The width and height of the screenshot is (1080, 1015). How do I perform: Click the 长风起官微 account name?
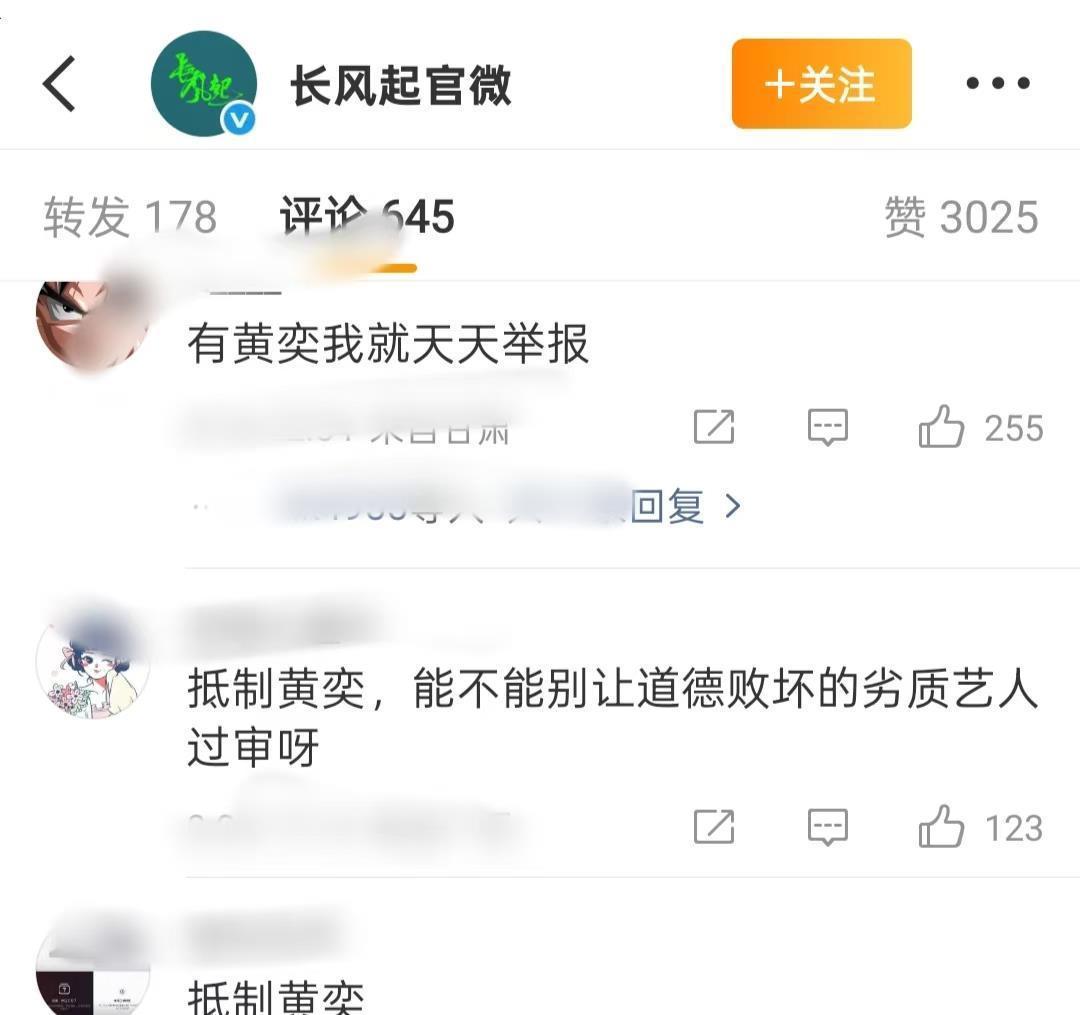point(401,85)
